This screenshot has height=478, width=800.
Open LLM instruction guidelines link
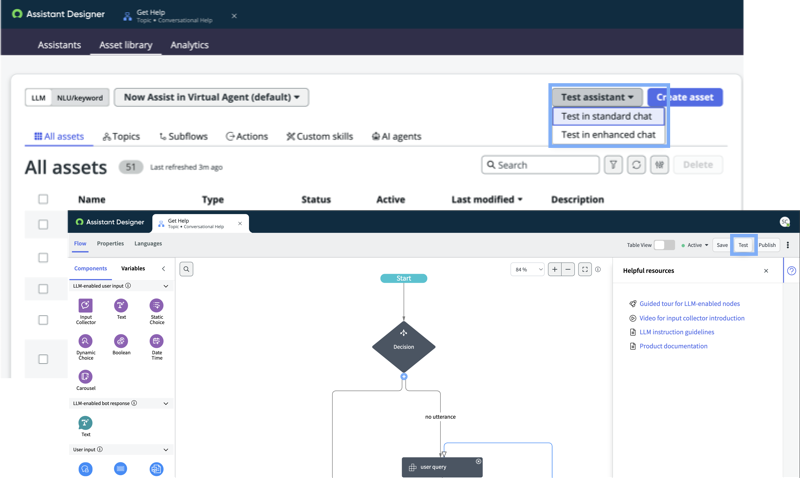coord(677,332)
